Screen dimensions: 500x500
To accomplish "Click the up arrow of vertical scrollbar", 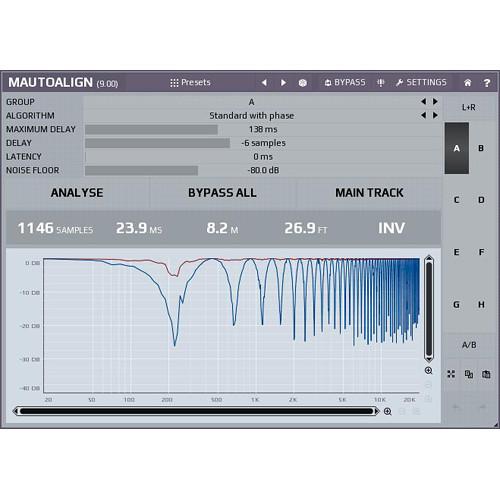I will tap(429, 258).
